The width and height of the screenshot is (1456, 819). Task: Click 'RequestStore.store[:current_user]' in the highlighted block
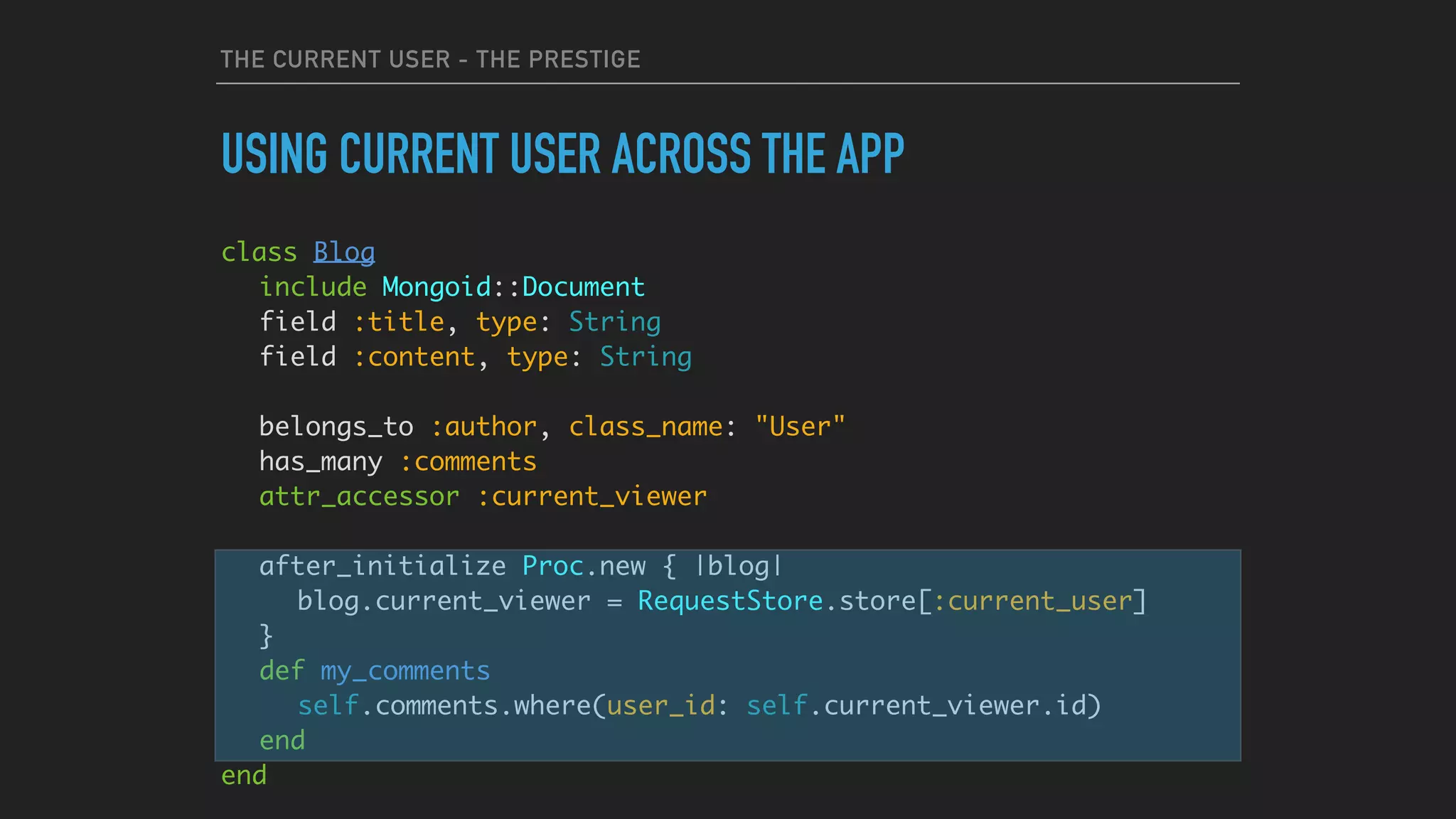pyautogui.click(x=892, y=601)
